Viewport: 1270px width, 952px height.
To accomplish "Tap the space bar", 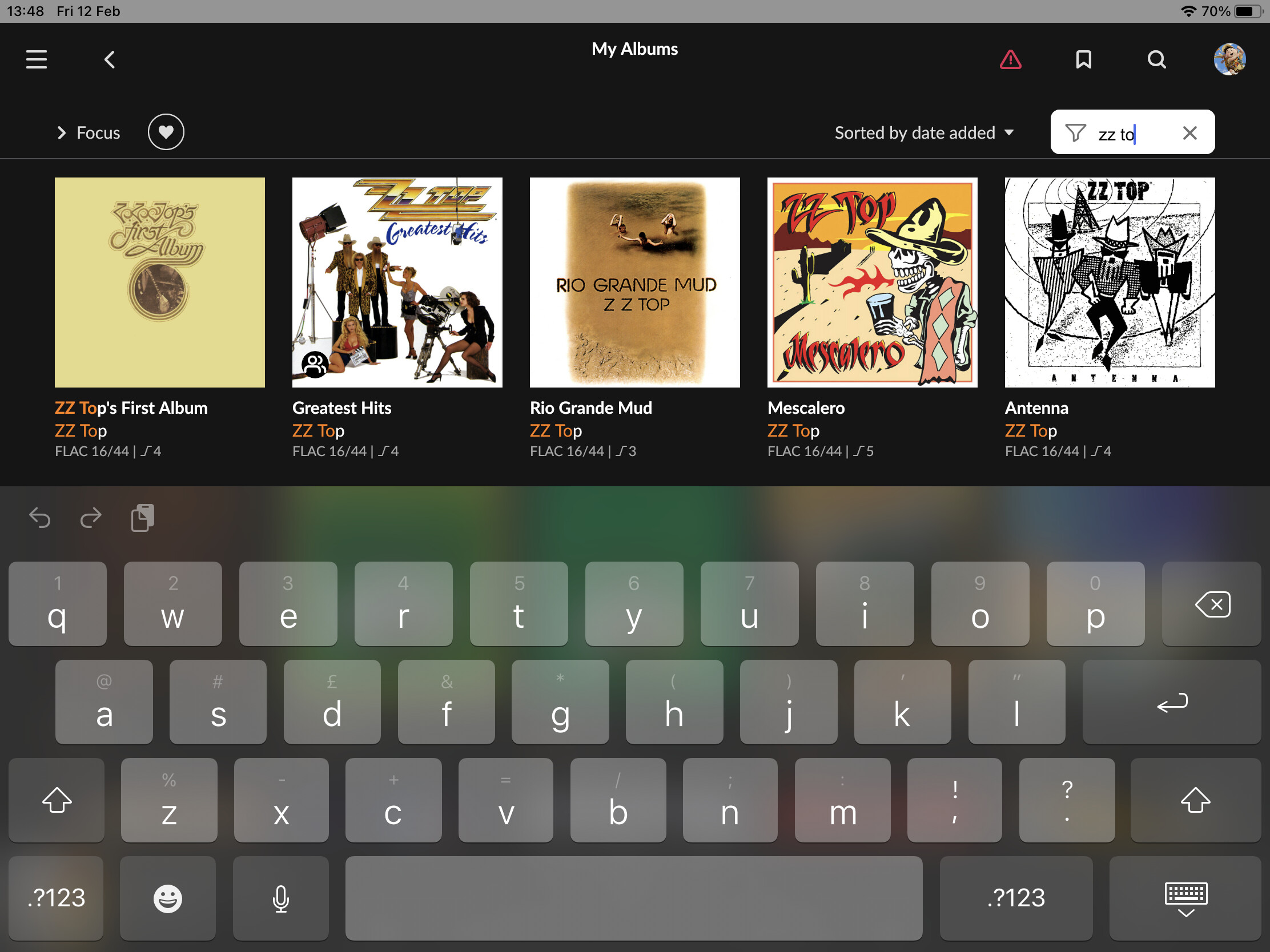I will (x=634, y=898).
